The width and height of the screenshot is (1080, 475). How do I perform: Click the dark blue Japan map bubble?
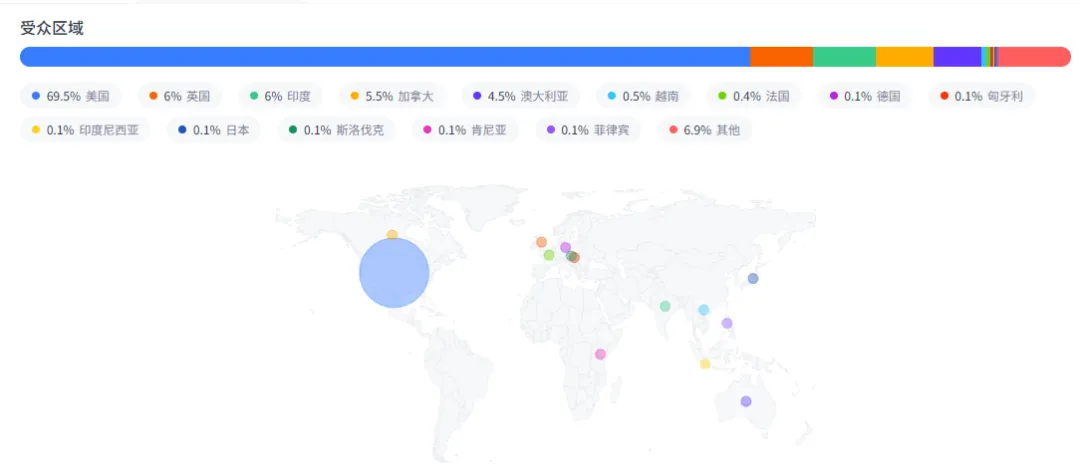(x=753, y=278)
